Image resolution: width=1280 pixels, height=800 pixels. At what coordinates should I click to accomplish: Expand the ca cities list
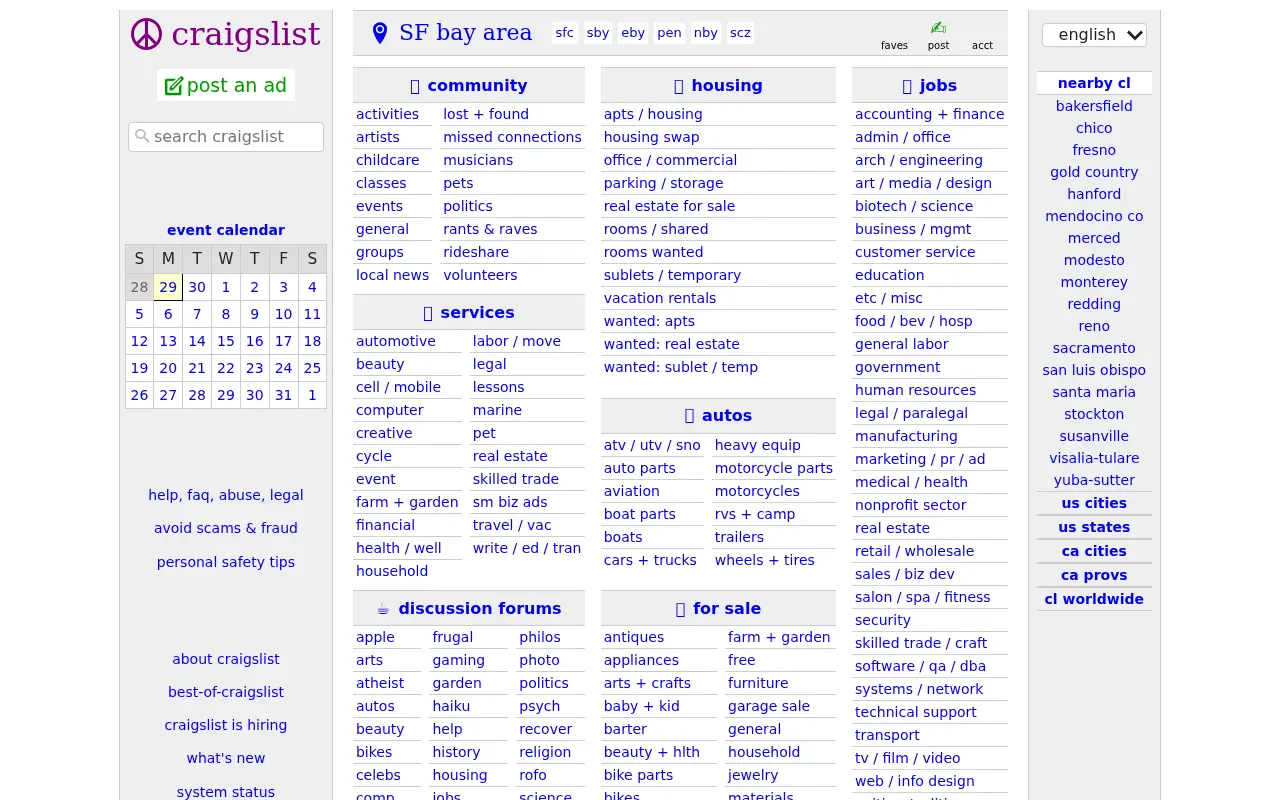1094,551
